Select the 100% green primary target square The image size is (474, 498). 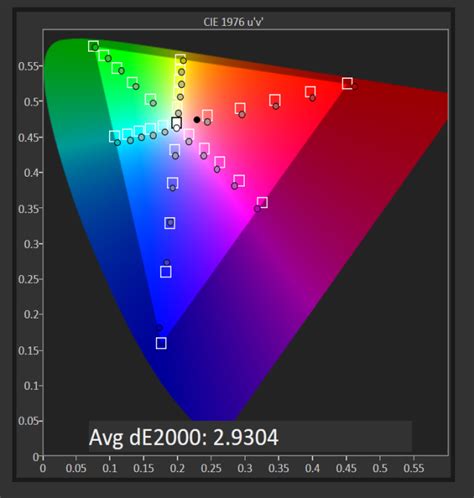[x=93, y=46]
